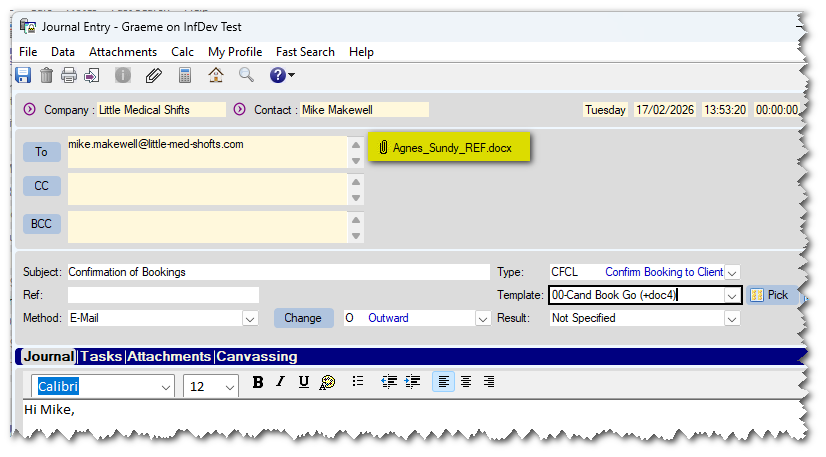The height and width of the screenshot is (457, 826).
Task: Open the blue Help question icon
Action: pyautogui.click(x=278, y=75)
